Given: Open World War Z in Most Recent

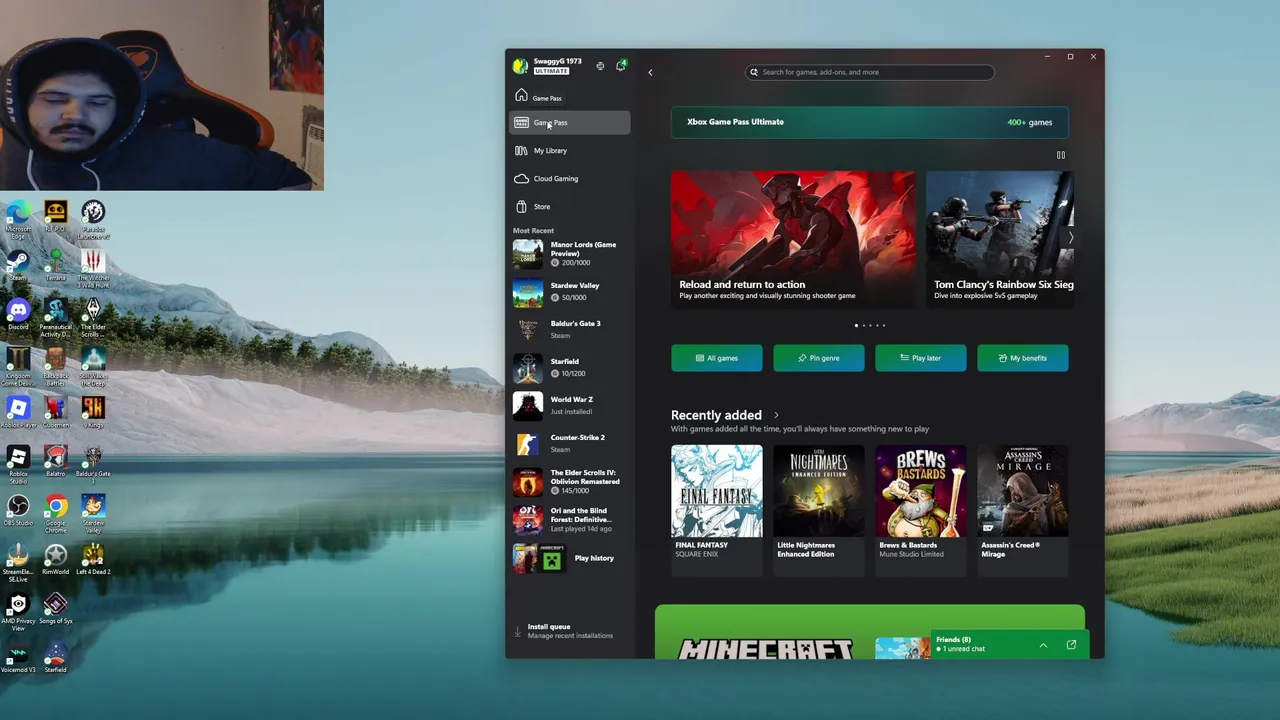Looking at the screenshot, I should point(570,406).
